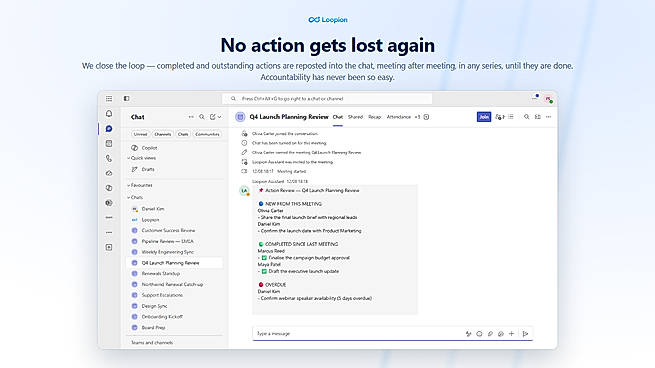Switch to the Attendance tab
655x368 pixels.
pos(399,117)
